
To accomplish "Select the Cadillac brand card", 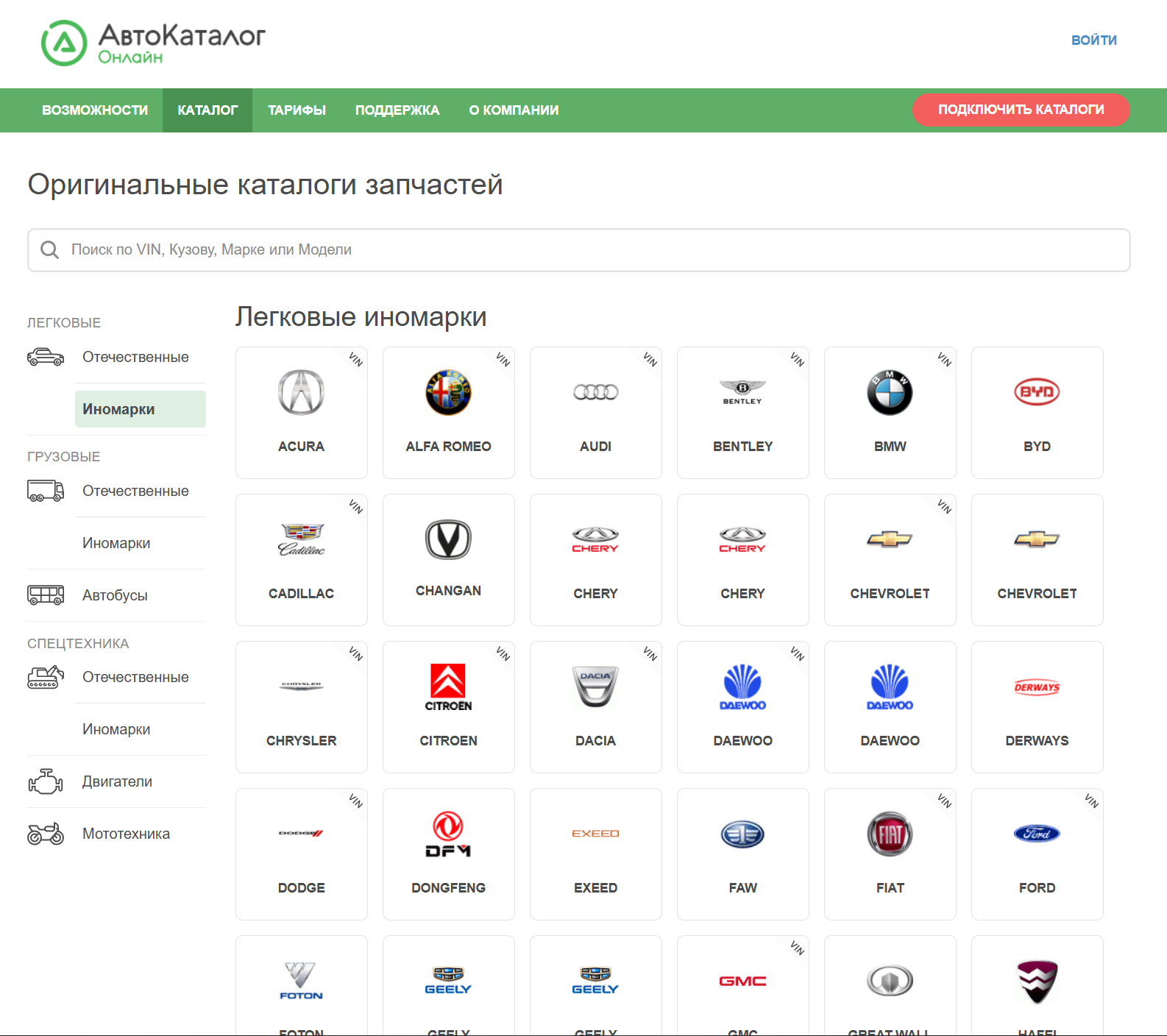I will pyautogui.click(x=302, y=560).
